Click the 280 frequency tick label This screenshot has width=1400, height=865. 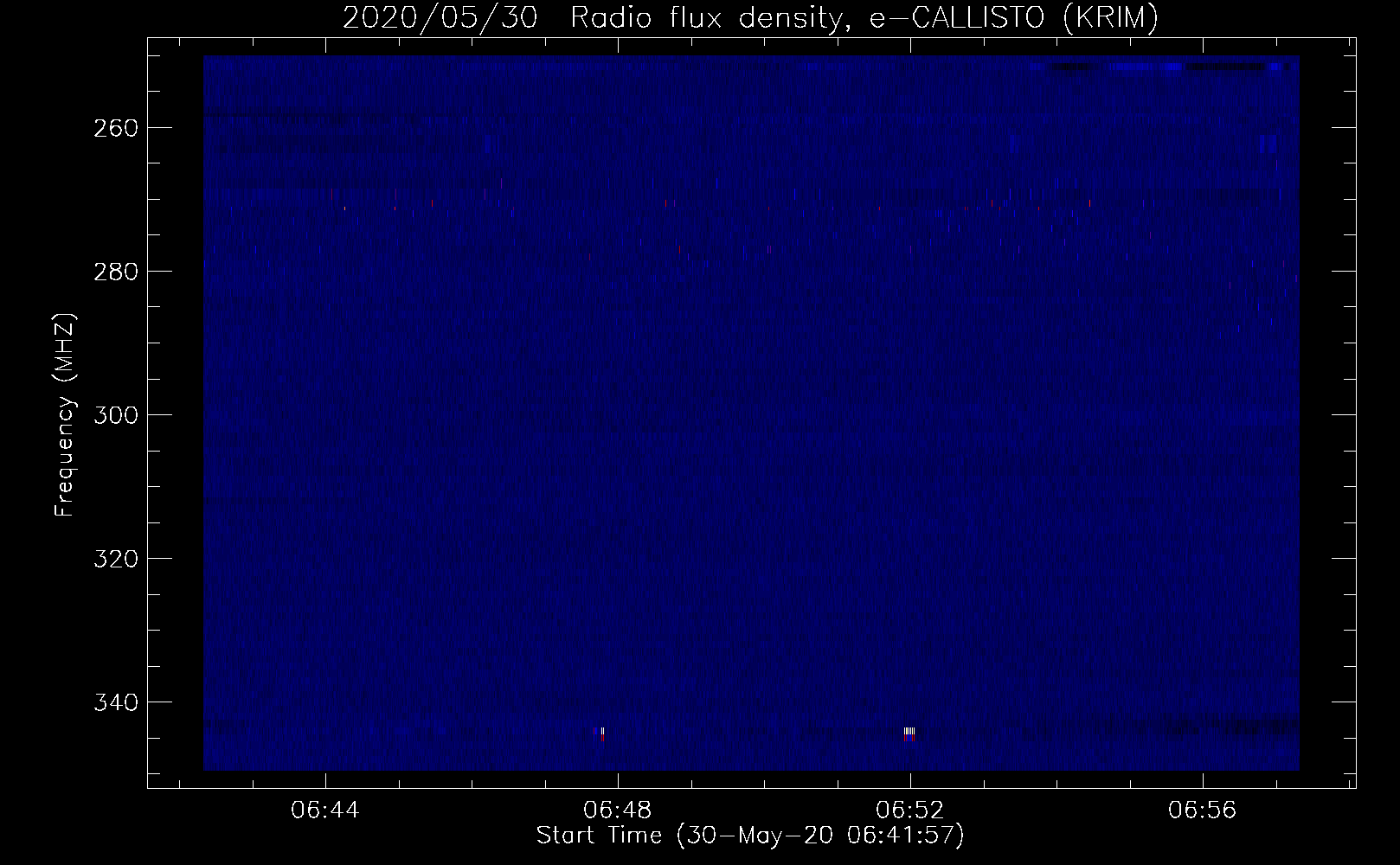pos(115,272)
